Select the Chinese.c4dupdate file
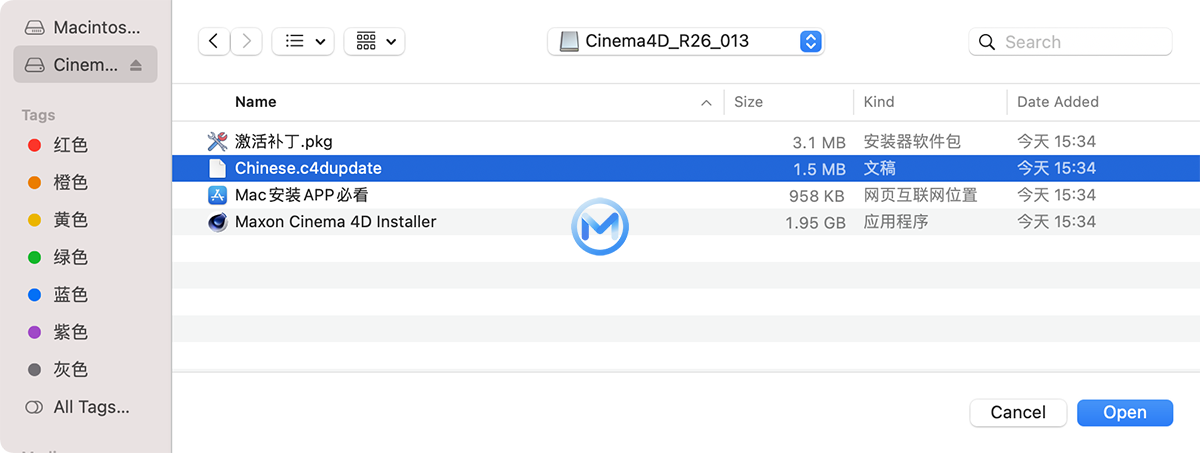The width and height of the screenshot is (1200, 453). [x=686, y=168]
